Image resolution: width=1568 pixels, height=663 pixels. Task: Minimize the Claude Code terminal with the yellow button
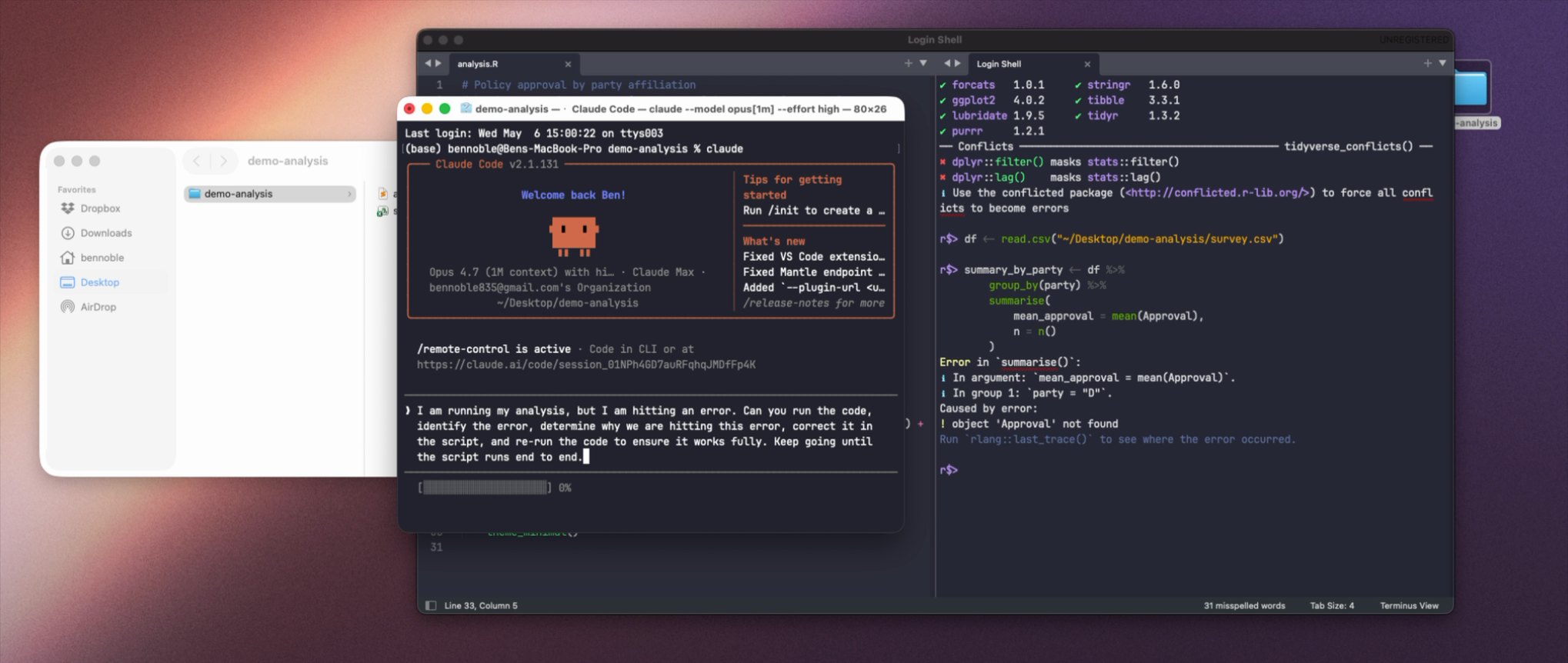[427, 108]
